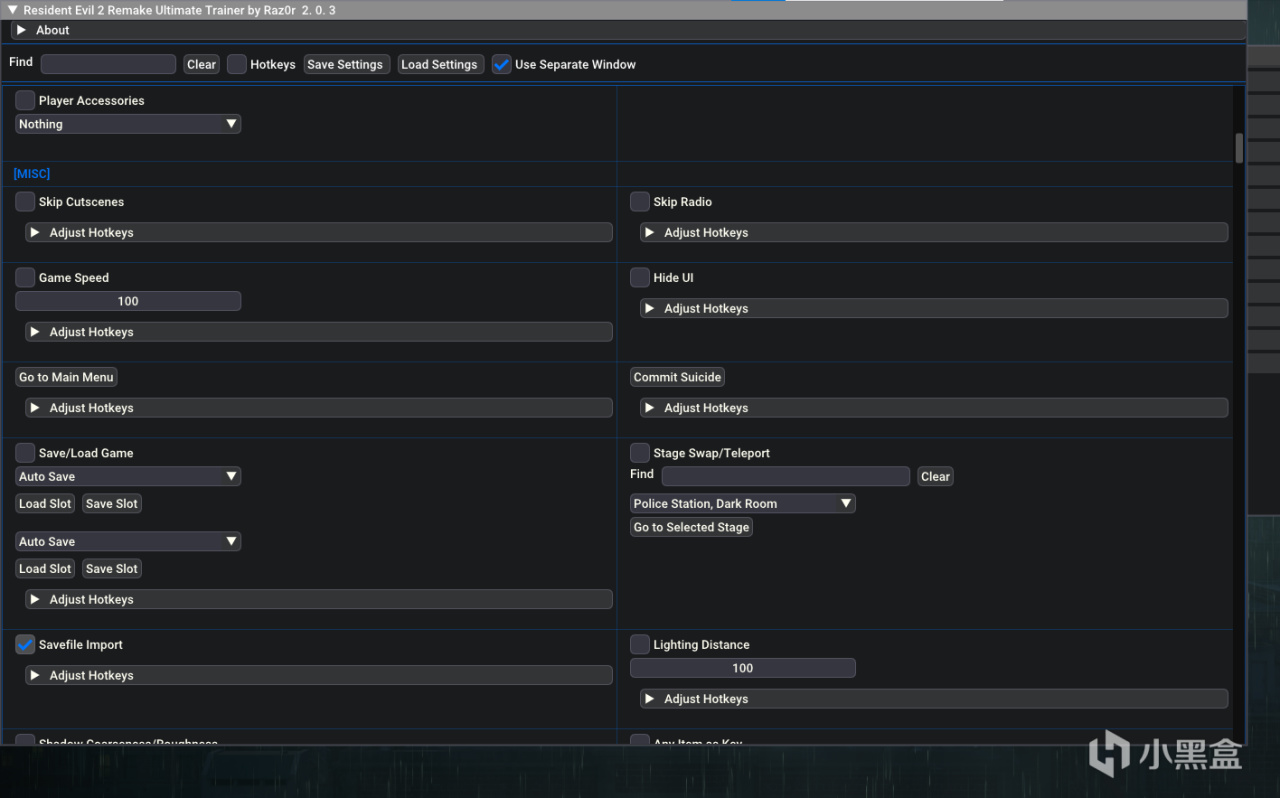Click the [MISC] section label
1280x798 pixels.
coord(31,174)
